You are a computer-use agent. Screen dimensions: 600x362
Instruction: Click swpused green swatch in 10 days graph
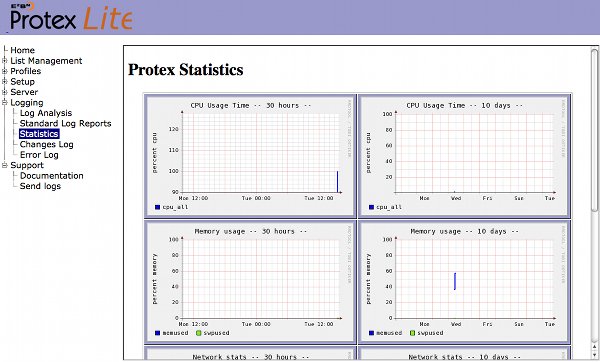click(x=412, y=333)
